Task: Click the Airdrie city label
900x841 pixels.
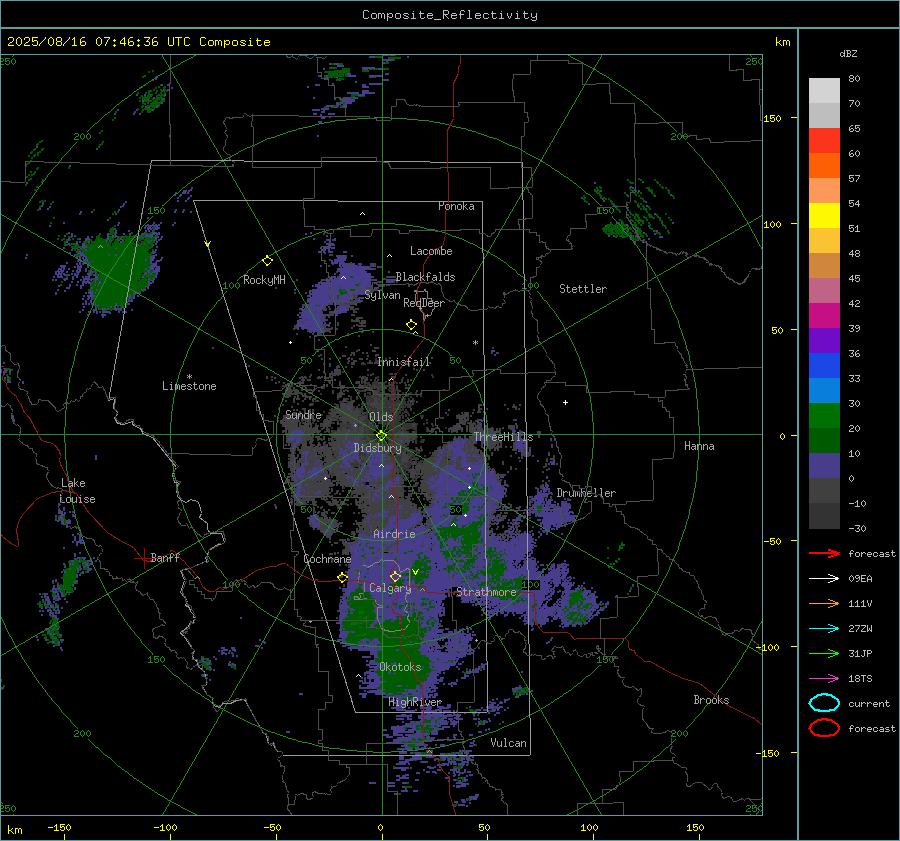Action: 394,534
